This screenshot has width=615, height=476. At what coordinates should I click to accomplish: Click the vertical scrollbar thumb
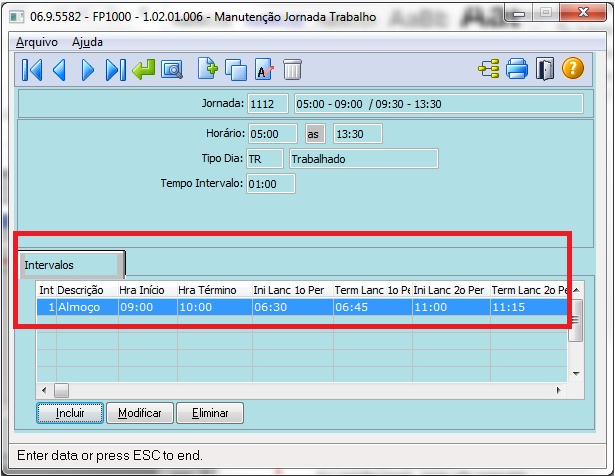tap(575, 320)
